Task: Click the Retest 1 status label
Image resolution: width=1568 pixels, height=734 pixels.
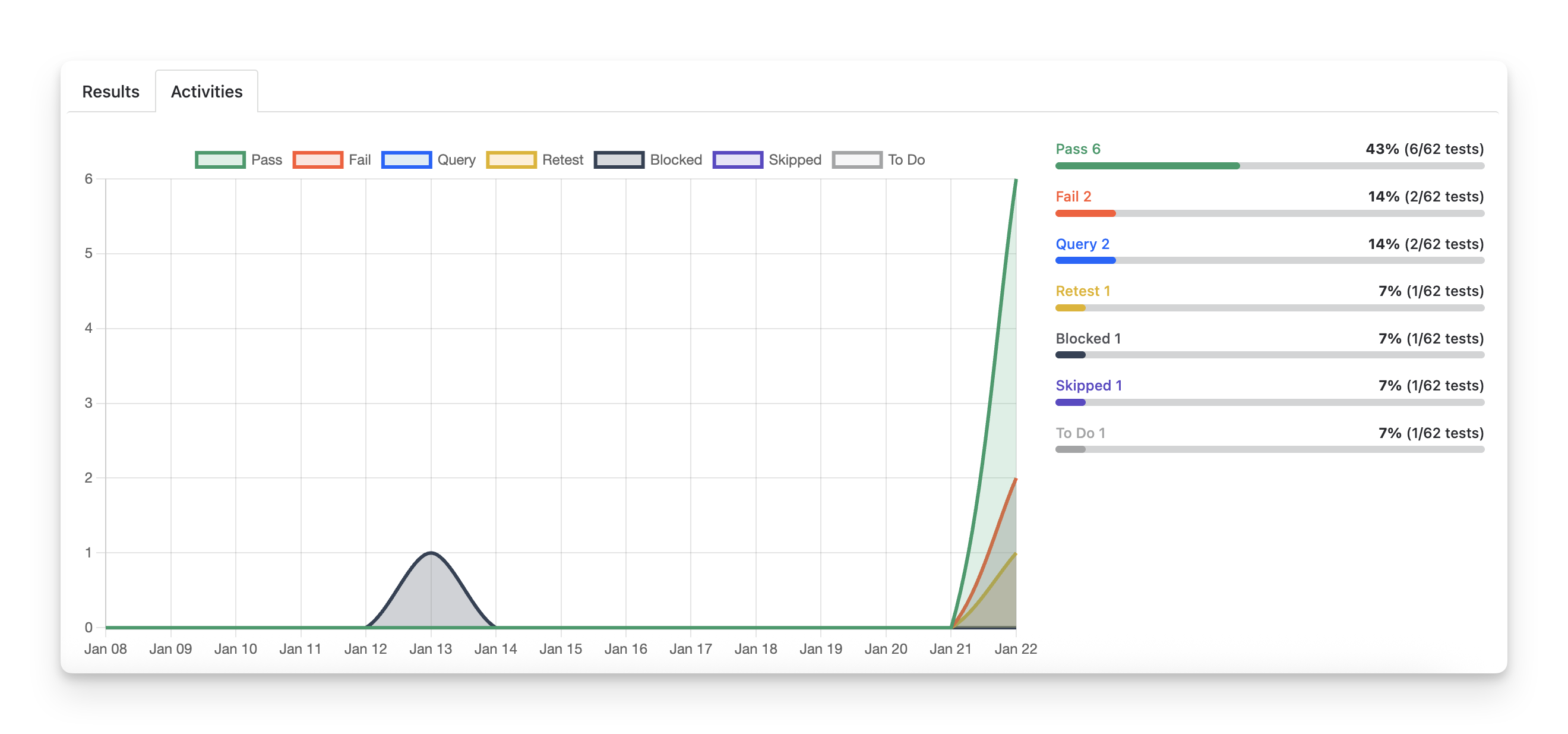Action: pyautogui.click(x=1082, y=291)
